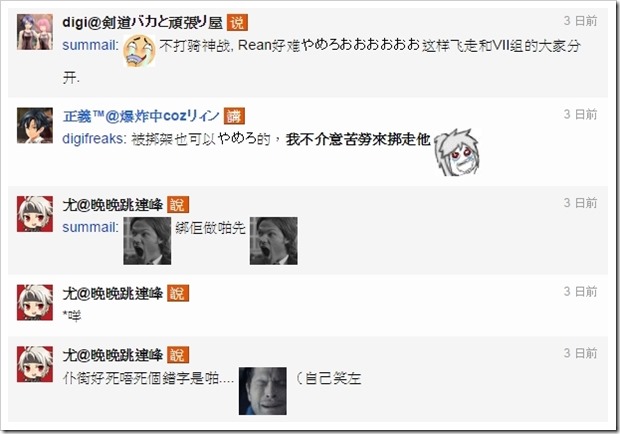Click the screaming man emoticon before 綁佢做啪先
The width and height of the screenshot is (620, 434).
click(x=147, y=241)
